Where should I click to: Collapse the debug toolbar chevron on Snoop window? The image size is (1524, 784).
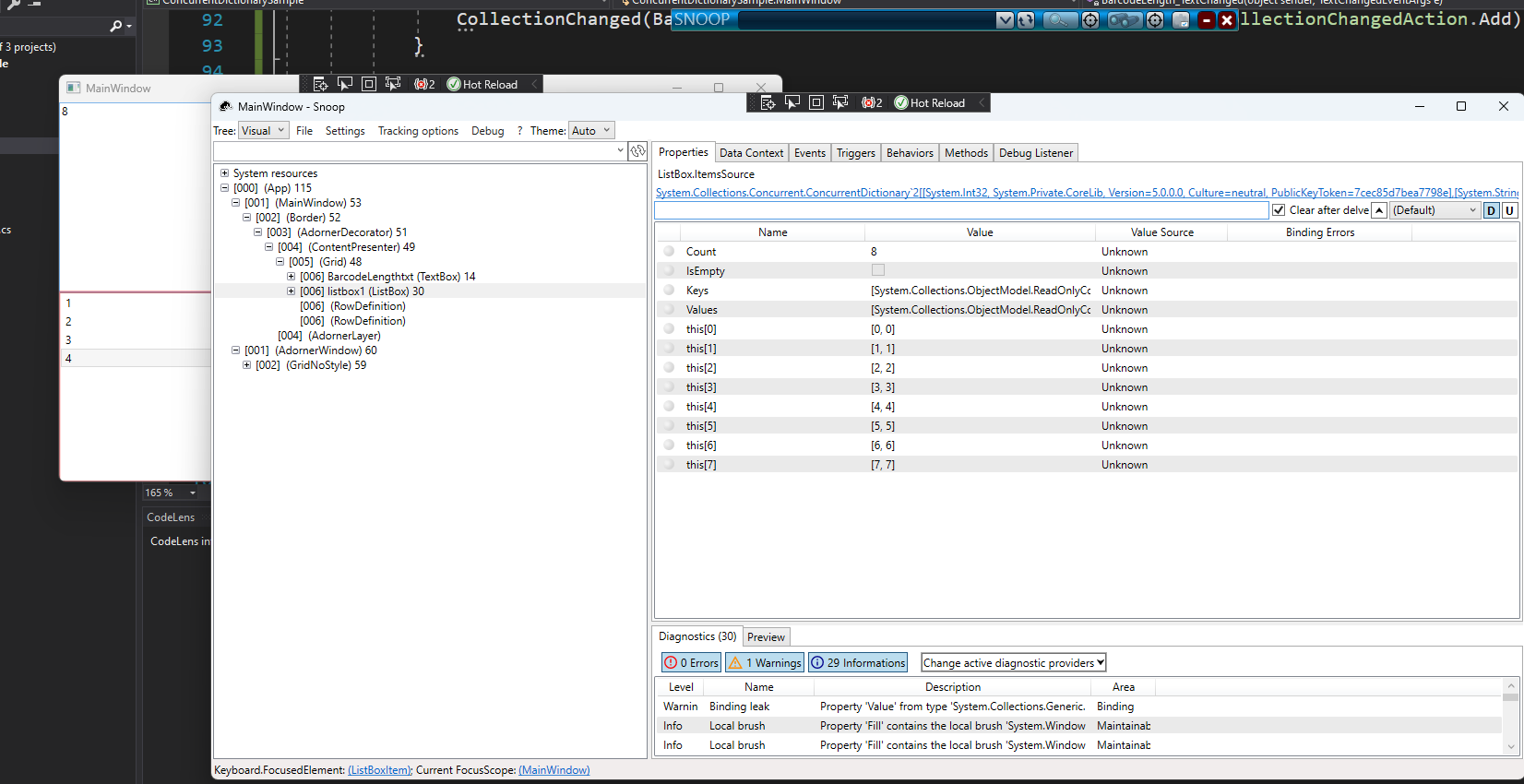tap(982, 102)
